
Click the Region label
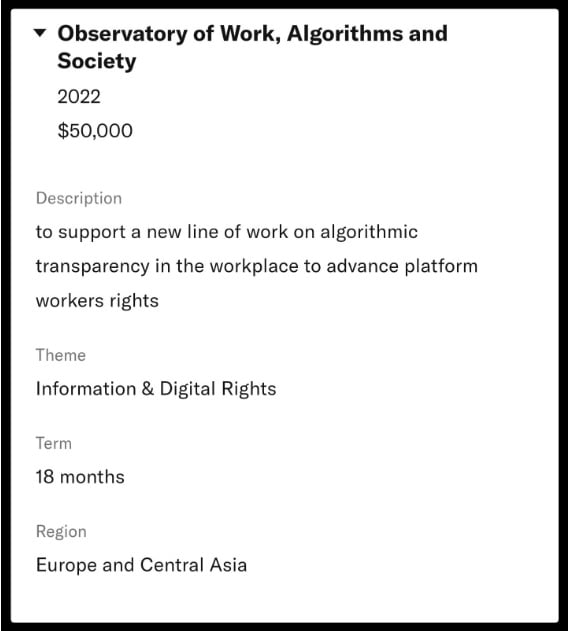click(61, 532)
